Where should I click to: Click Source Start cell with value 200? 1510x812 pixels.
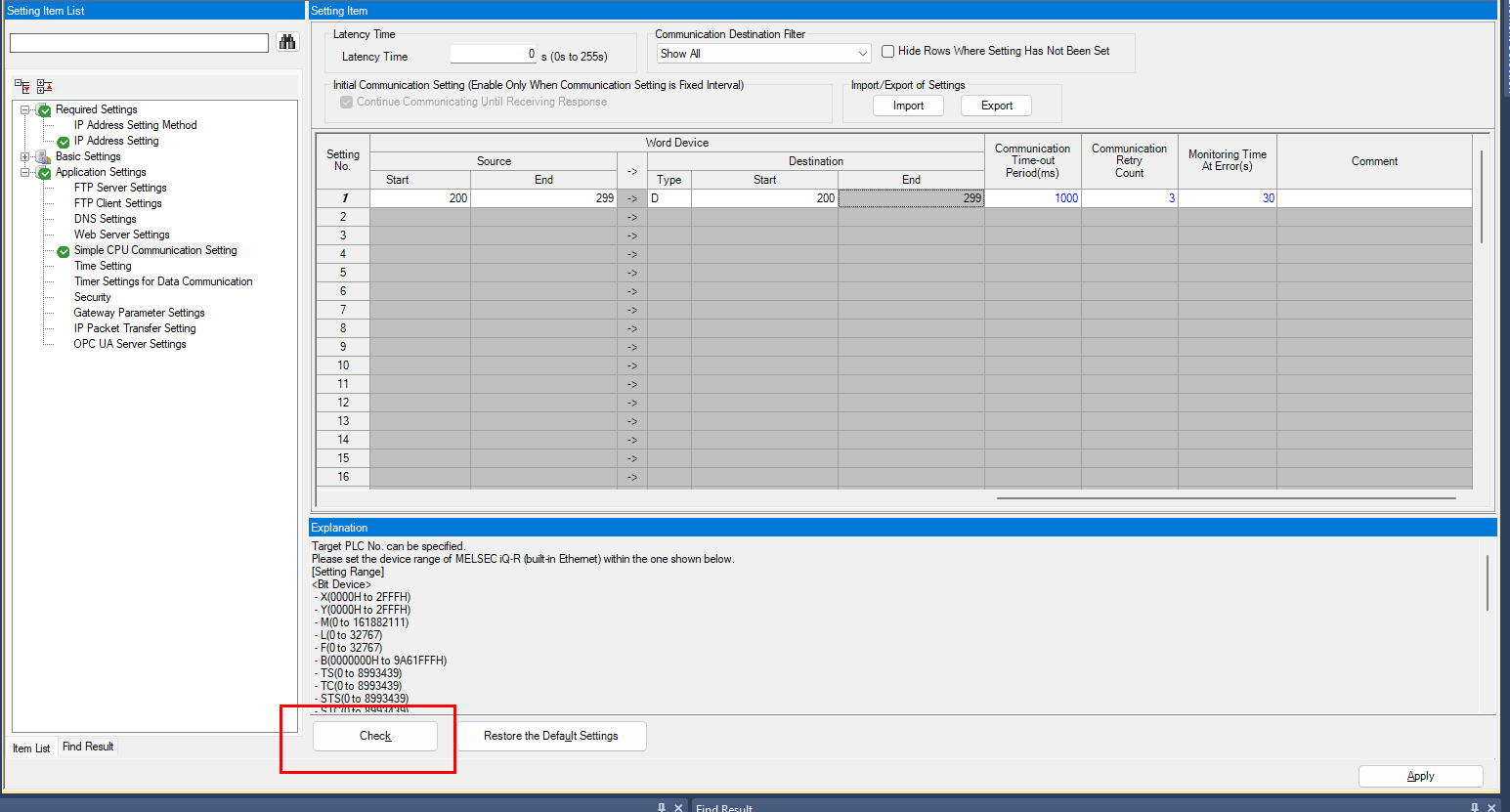pos(420,198)
